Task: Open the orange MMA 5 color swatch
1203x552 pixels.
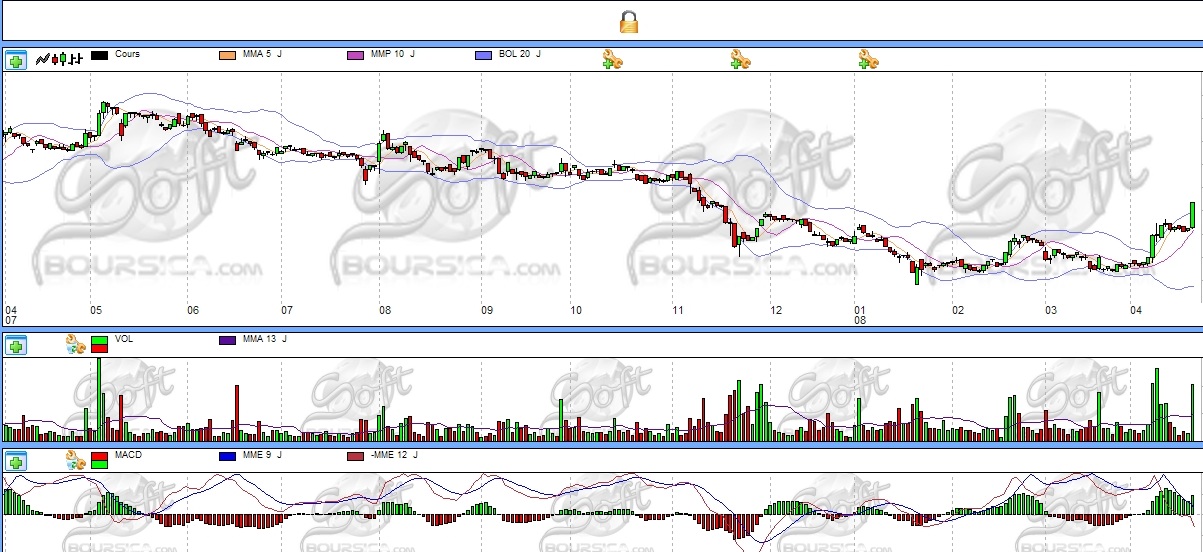Action: point(227,55)
